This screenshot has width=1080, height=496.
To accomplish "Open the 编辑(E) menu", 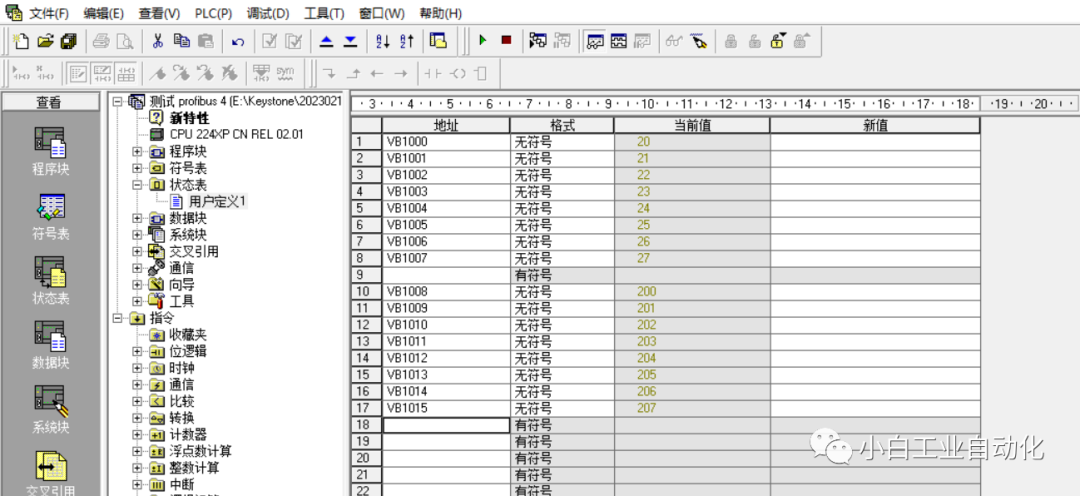I will tap(103, 13).
